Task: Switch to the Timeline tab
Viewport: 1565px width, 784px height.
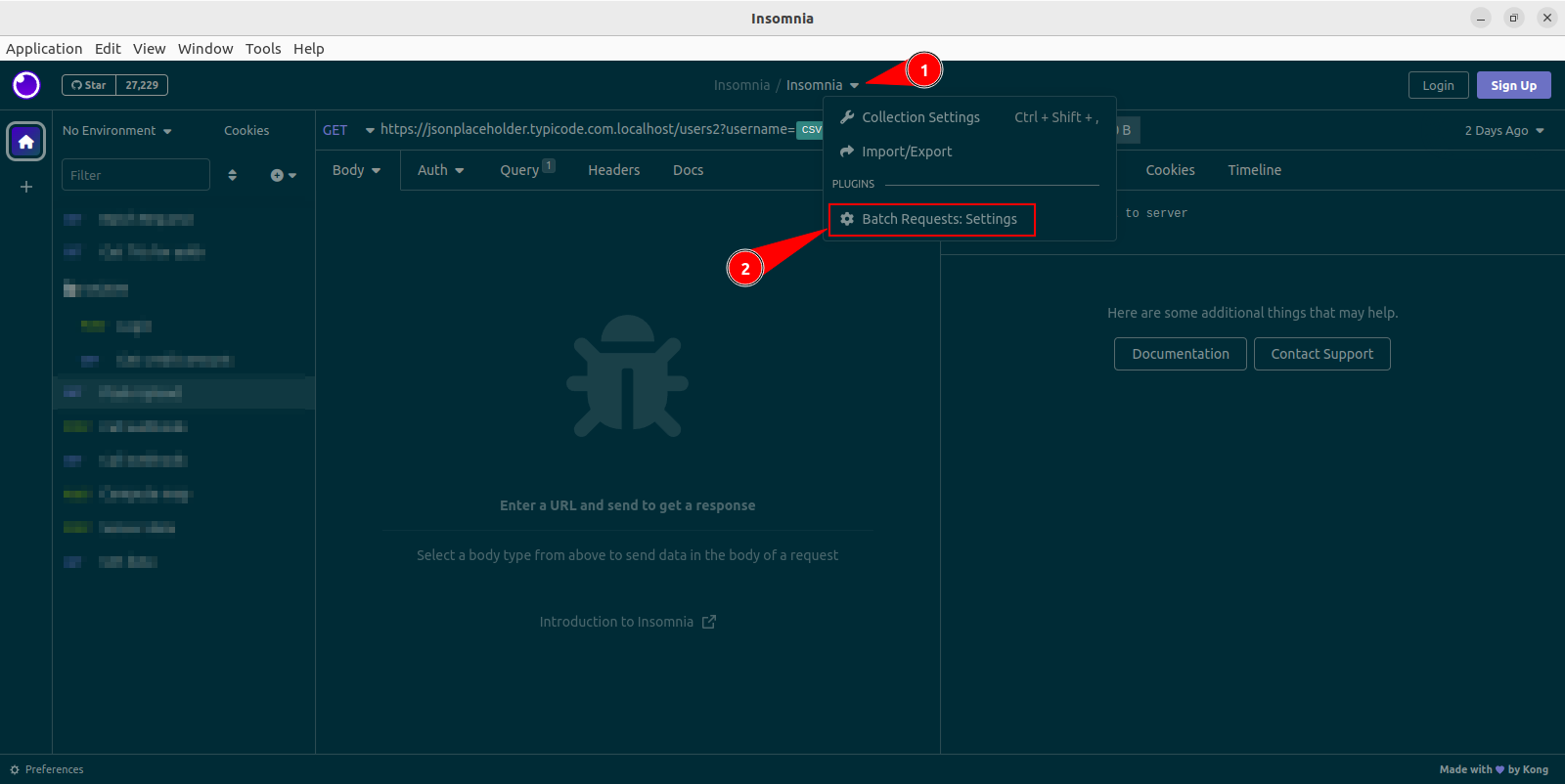Action: (x=1255, y=170)
